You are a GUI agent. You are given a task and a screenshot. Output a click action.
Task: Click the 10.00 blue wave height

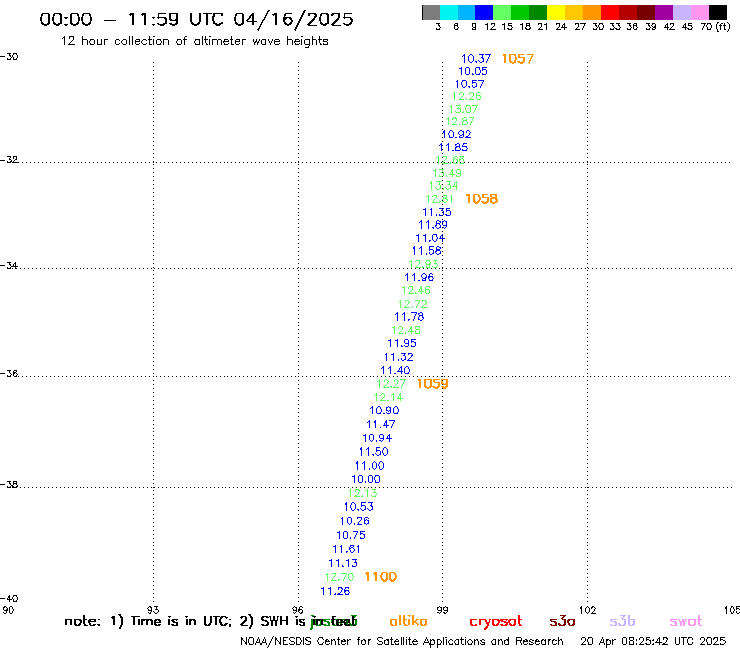[x=366, y=480]
